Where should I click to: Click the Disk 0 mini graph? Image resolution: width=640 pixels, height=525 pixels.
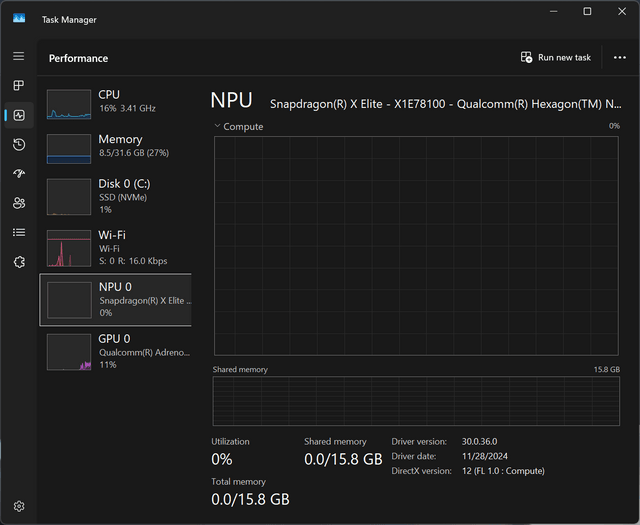pyautogui.click(x=69, y=197)
